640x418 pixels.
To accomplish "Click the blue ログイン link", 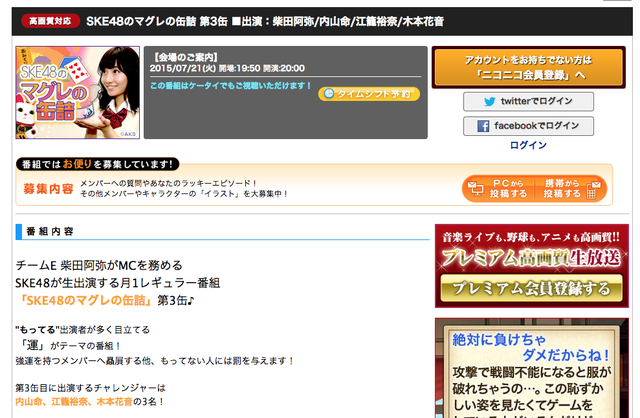I will tap(528, 145).
